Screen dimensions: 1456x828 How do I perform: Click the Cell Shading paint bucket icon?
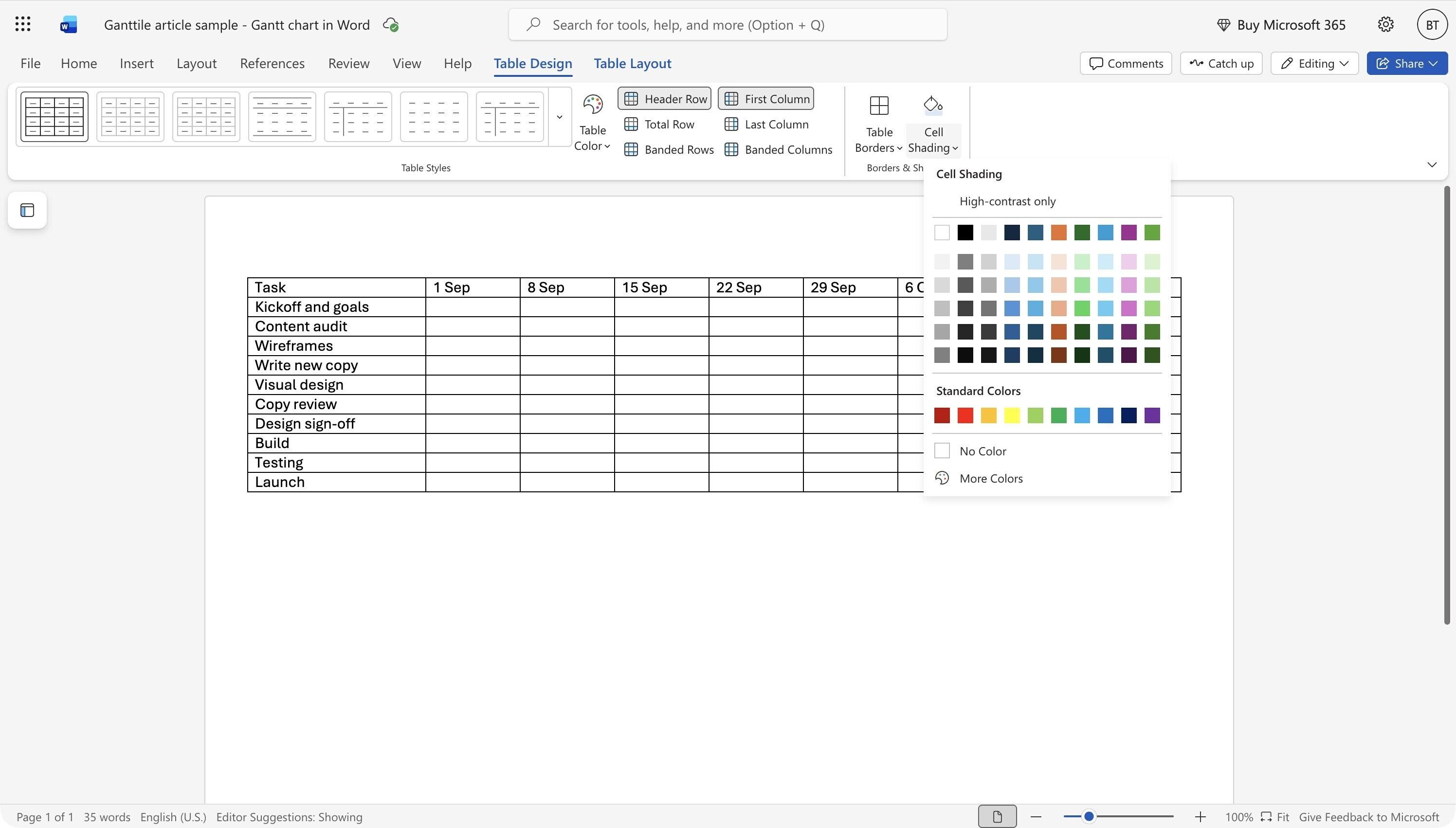[933, 105]
